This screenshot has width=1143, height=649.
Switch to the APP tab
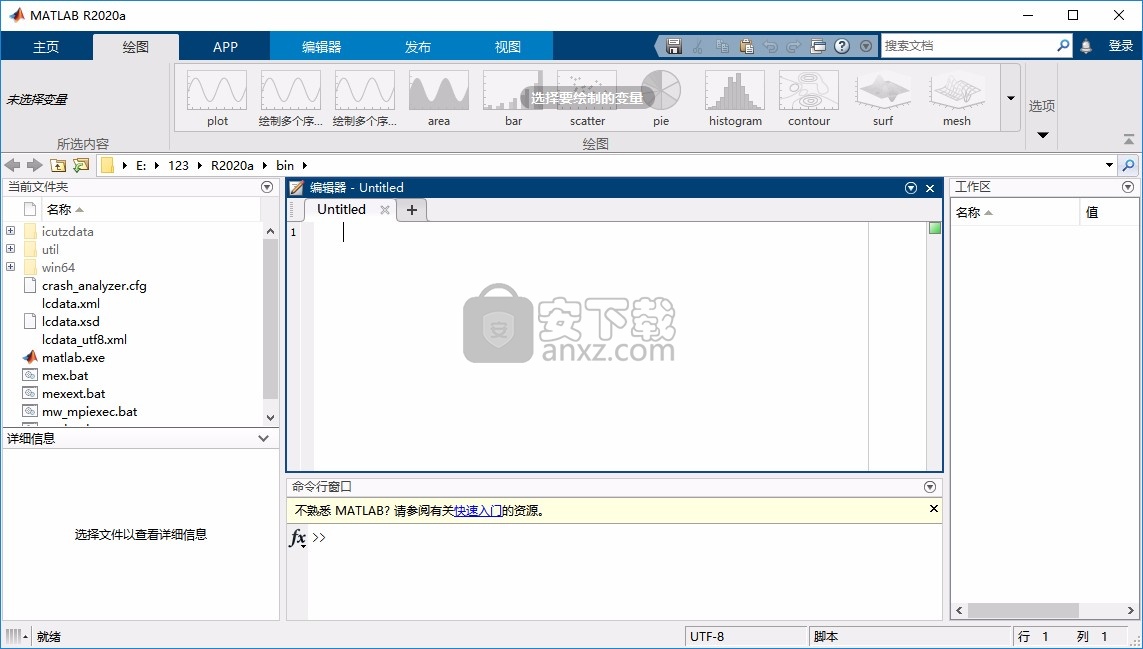pos(225,47)
